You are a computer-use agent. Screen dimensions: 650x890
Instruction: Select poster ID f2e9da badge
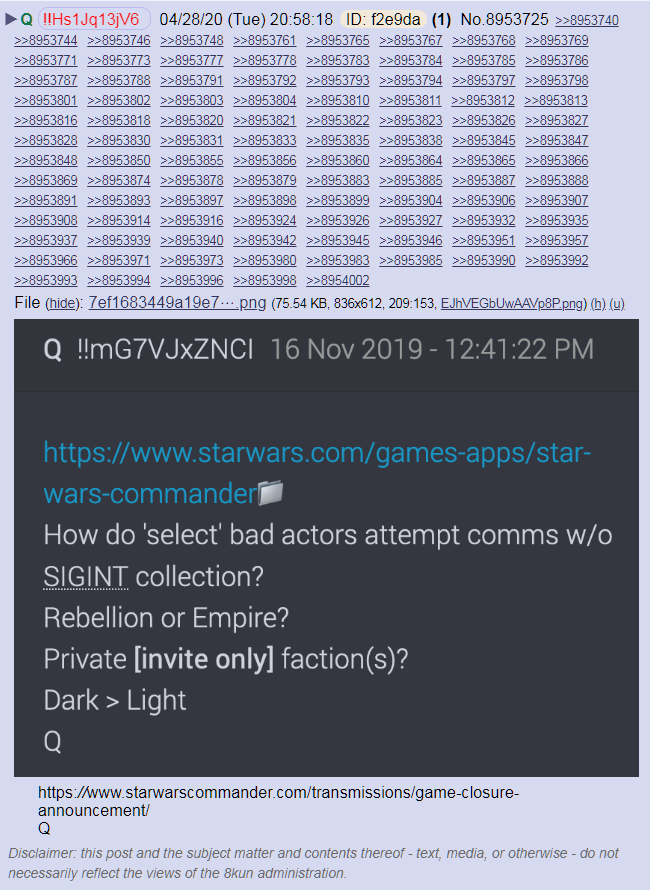383,20
